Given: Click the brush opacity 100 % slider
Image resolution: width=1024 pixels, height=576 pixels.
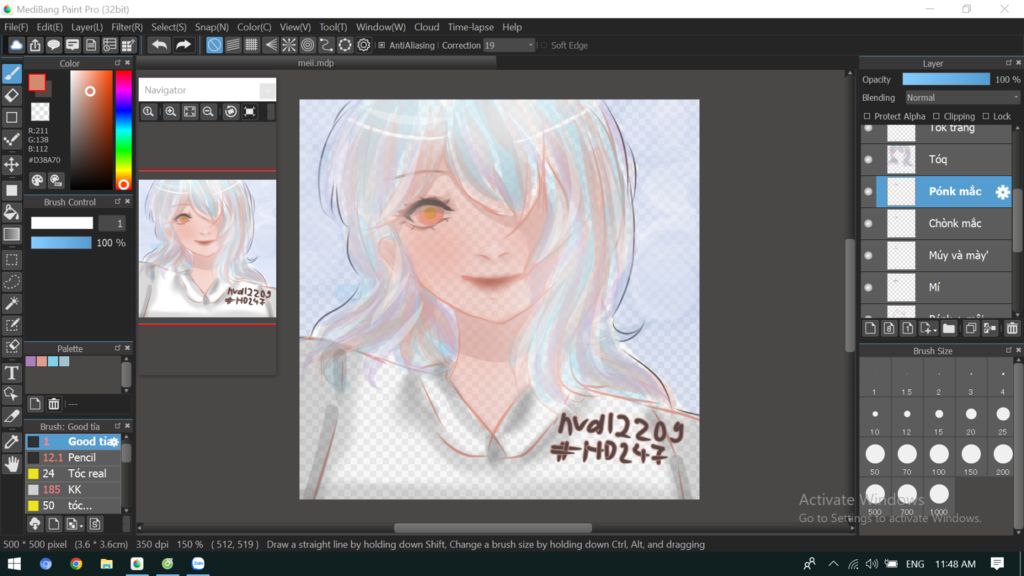Looking at the screenshot, I should [61, 243].
